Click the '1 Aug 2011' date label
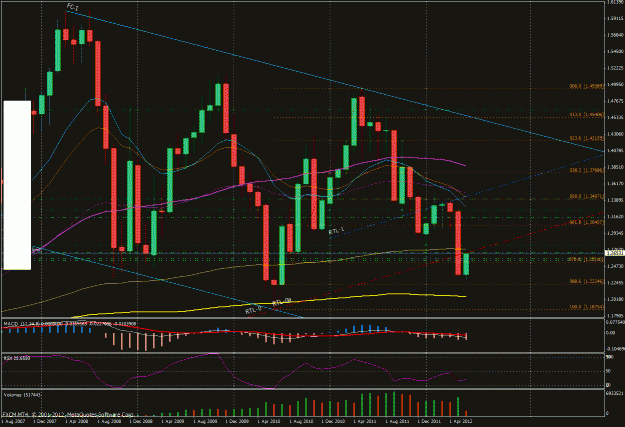 [x=397, y=421]
